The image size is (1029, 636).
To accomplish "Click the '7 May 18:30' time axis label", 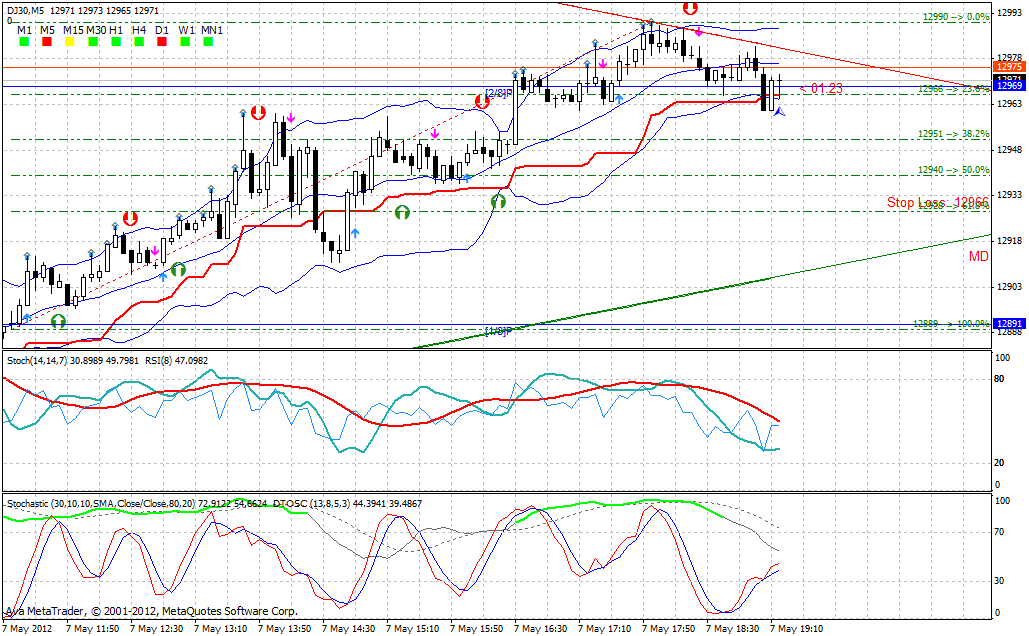I will point(732,629).
